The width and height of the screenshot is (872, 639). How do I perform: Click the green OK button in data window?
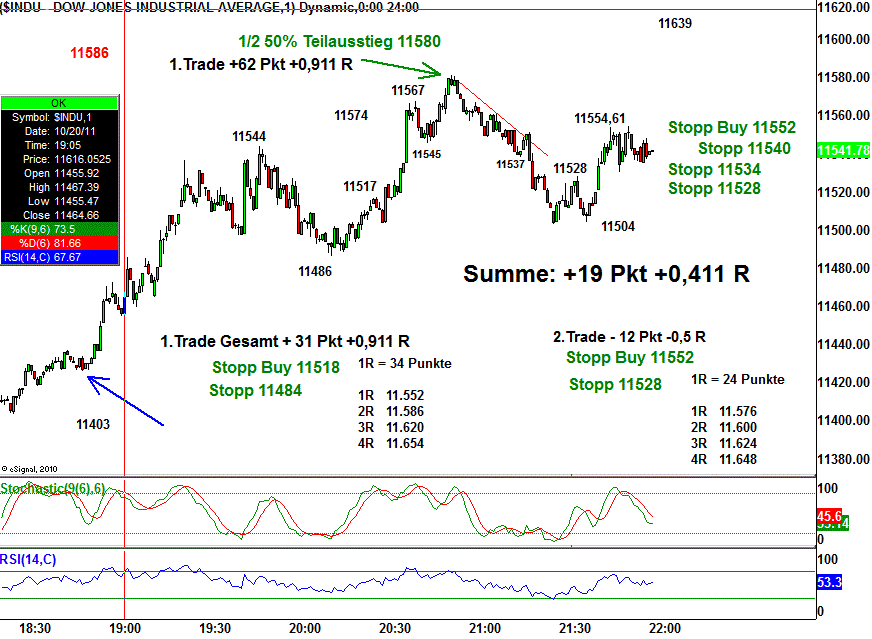[x=59, y=102]
